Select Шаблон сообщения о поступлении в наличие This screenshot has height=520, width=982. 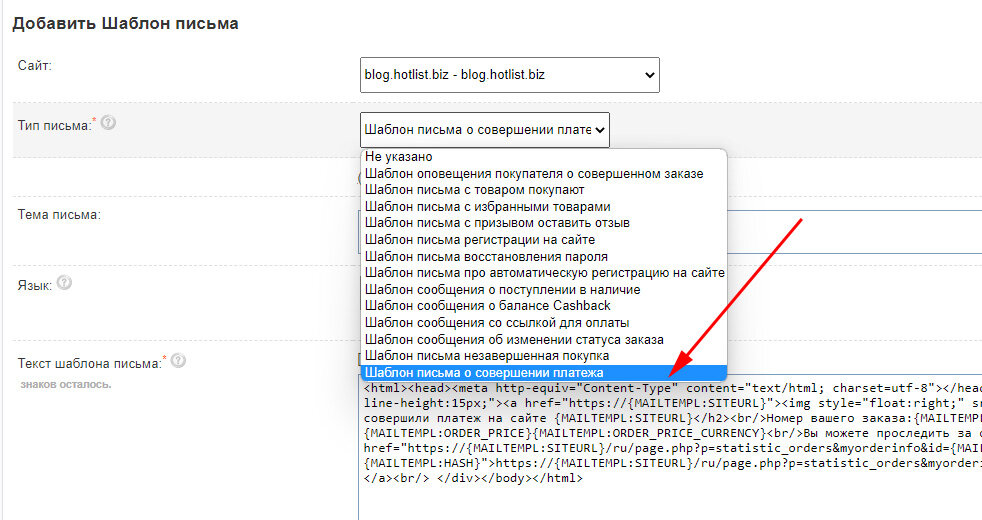[x=503, y=289]
